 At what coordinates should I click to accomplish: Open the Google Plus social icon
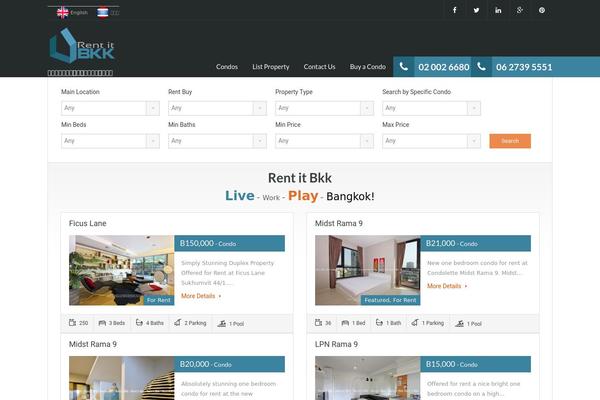(x=520, y=10)
